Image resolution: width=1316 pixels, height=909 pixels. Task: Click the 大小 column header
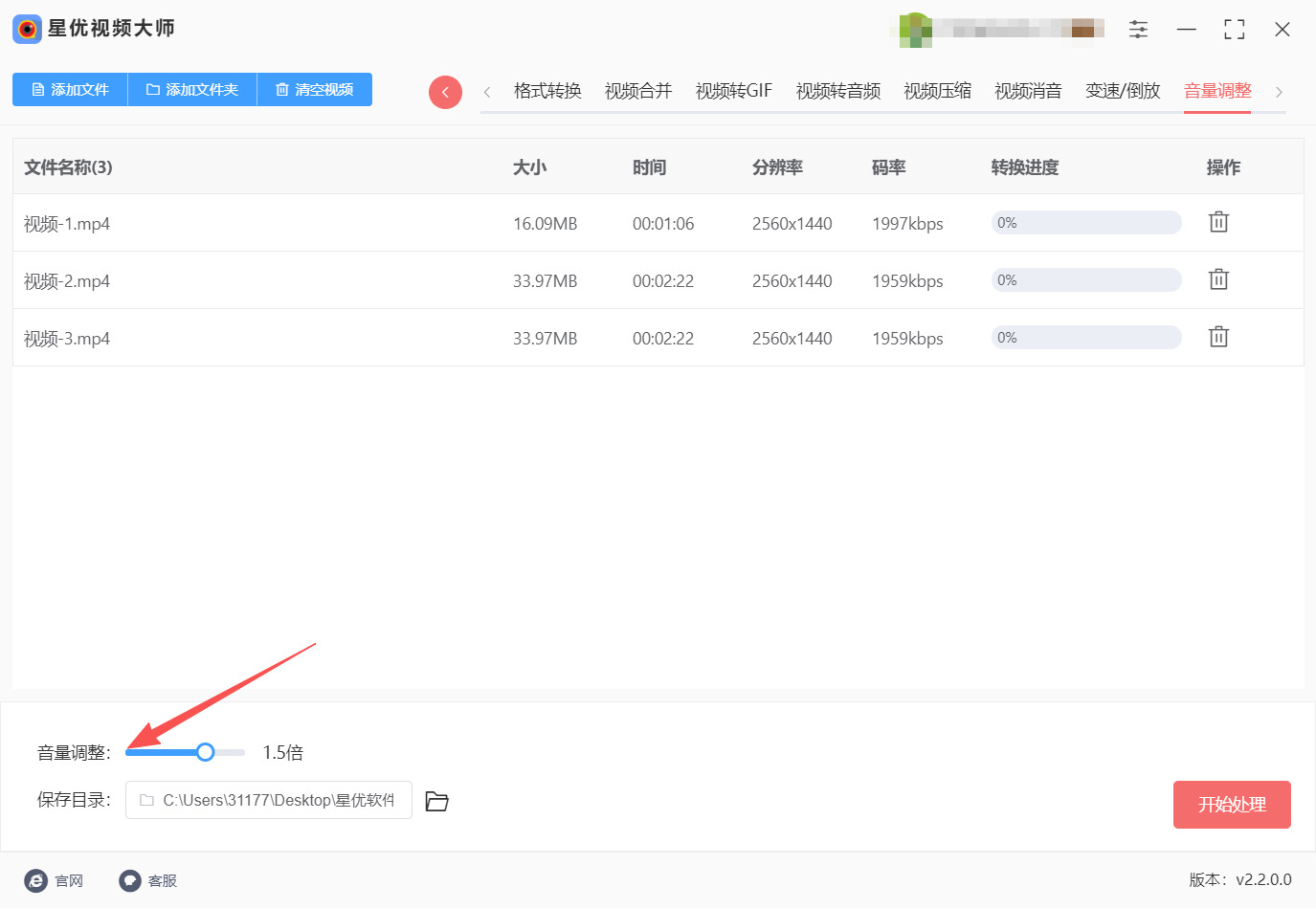529,167
